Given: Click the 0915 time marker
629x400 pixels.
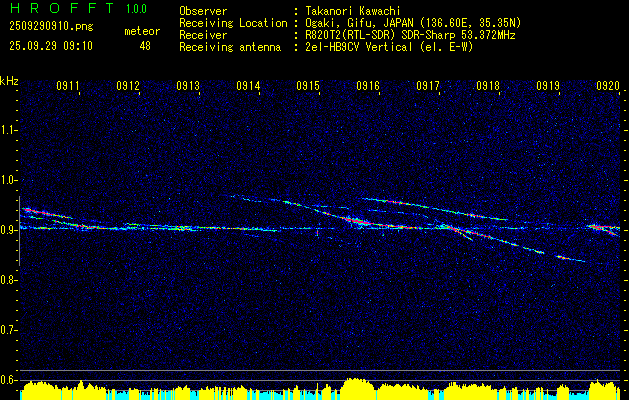Looking at the screenshot, I should (x=308, y=85).
